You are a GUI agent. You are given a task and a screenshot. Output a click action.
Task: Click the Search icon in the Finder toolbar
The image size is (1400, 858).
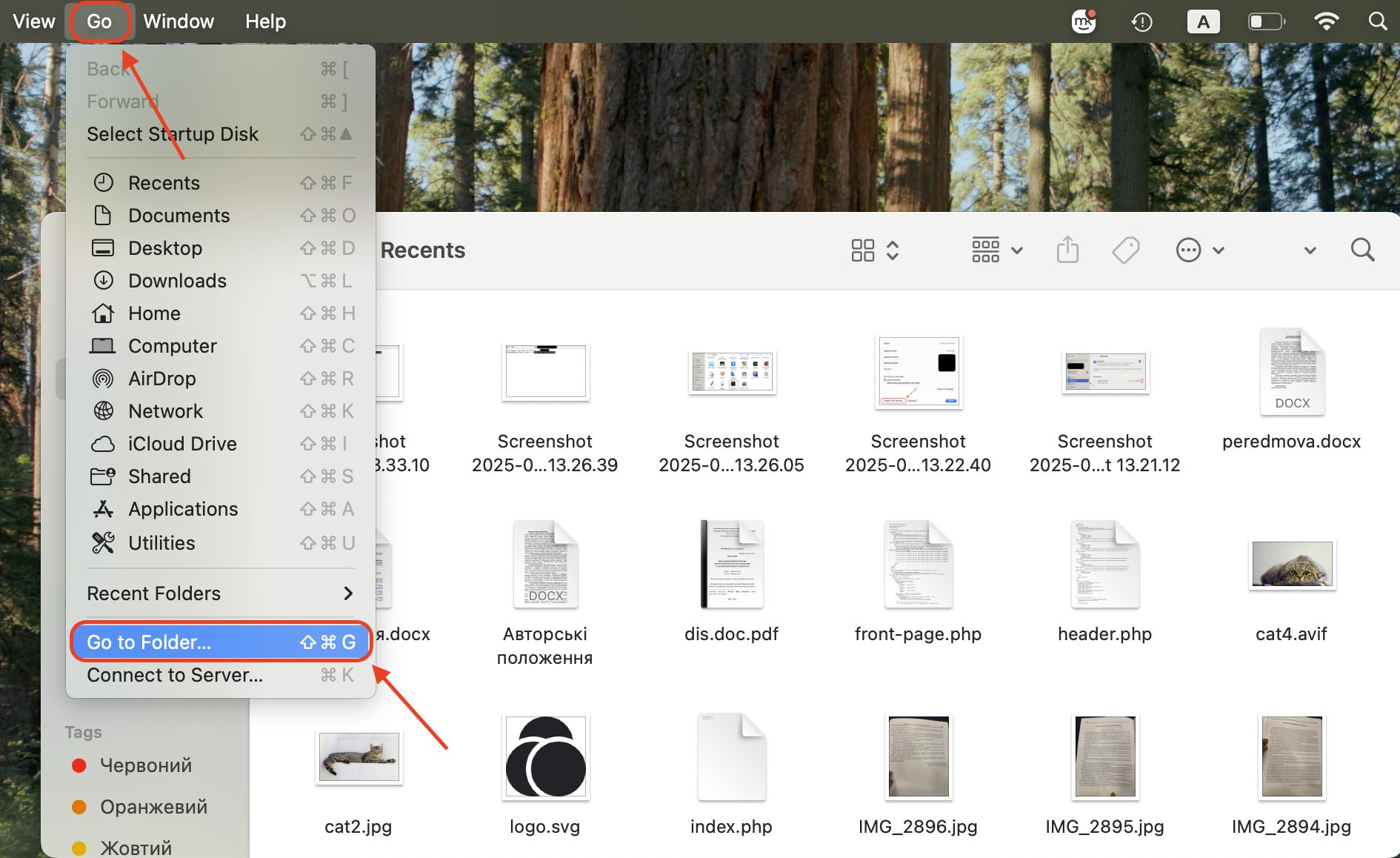pyautogui.click(x=1363, y=250)
